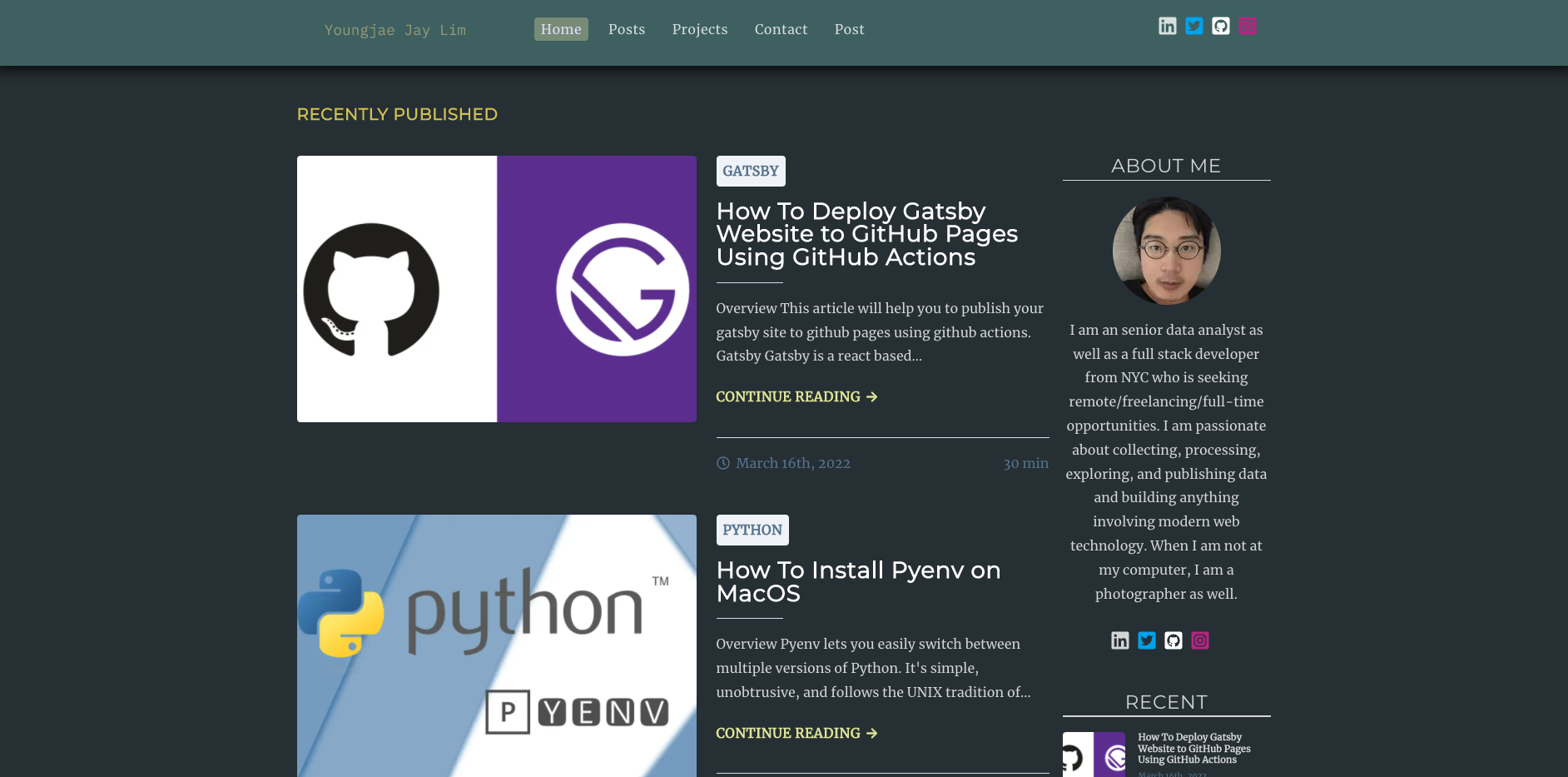Open the Twitter icon in the header

[1194, 26]
